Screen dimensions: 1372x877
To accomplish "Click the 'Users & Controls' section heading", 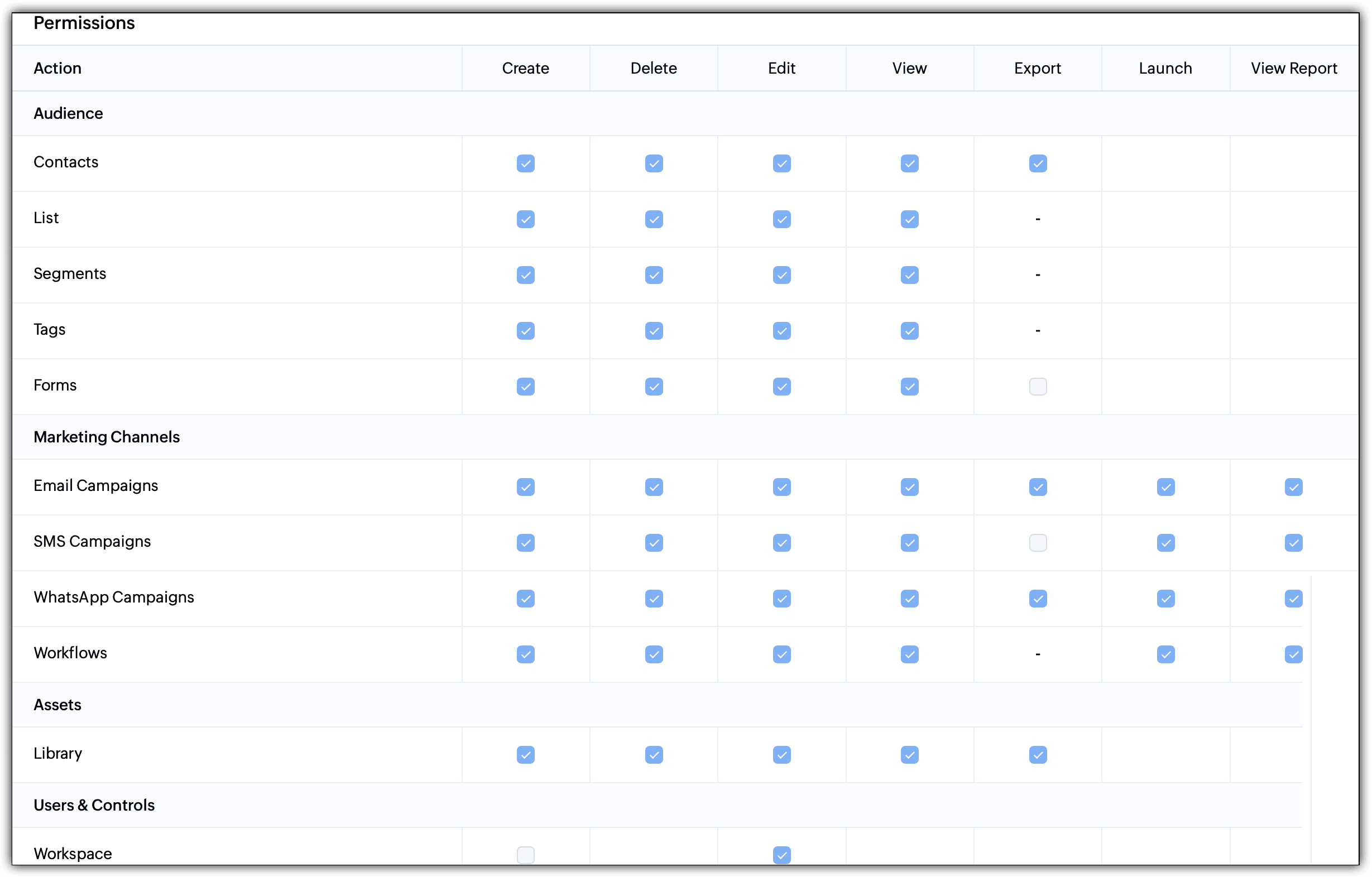I will pyautogui.click(x=94, y=805).
